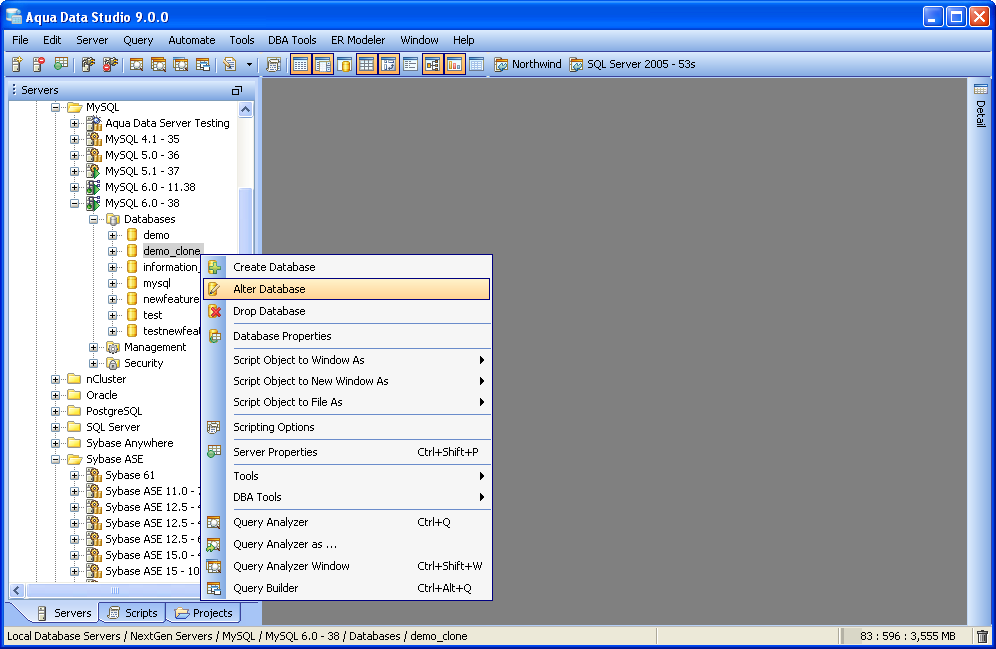Open Script Object to File As submenu
The image size is (996, 649).
[x=347, y=402]
